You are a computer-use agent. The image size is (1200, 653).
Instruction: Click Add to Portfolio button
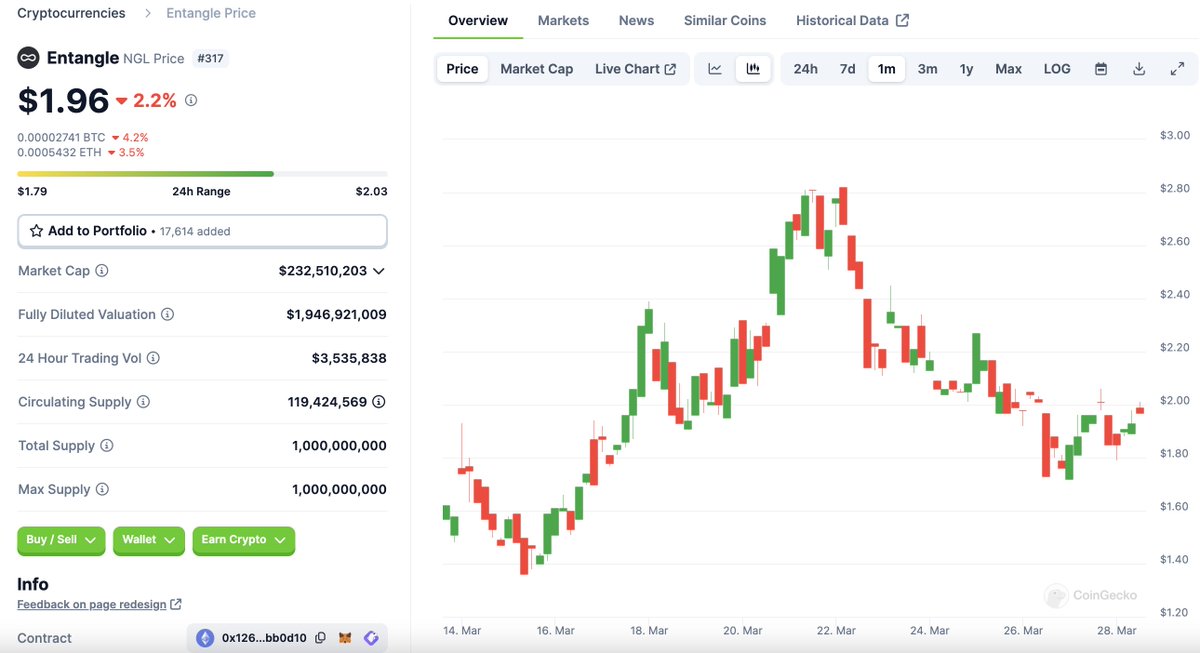pos(202,231)
